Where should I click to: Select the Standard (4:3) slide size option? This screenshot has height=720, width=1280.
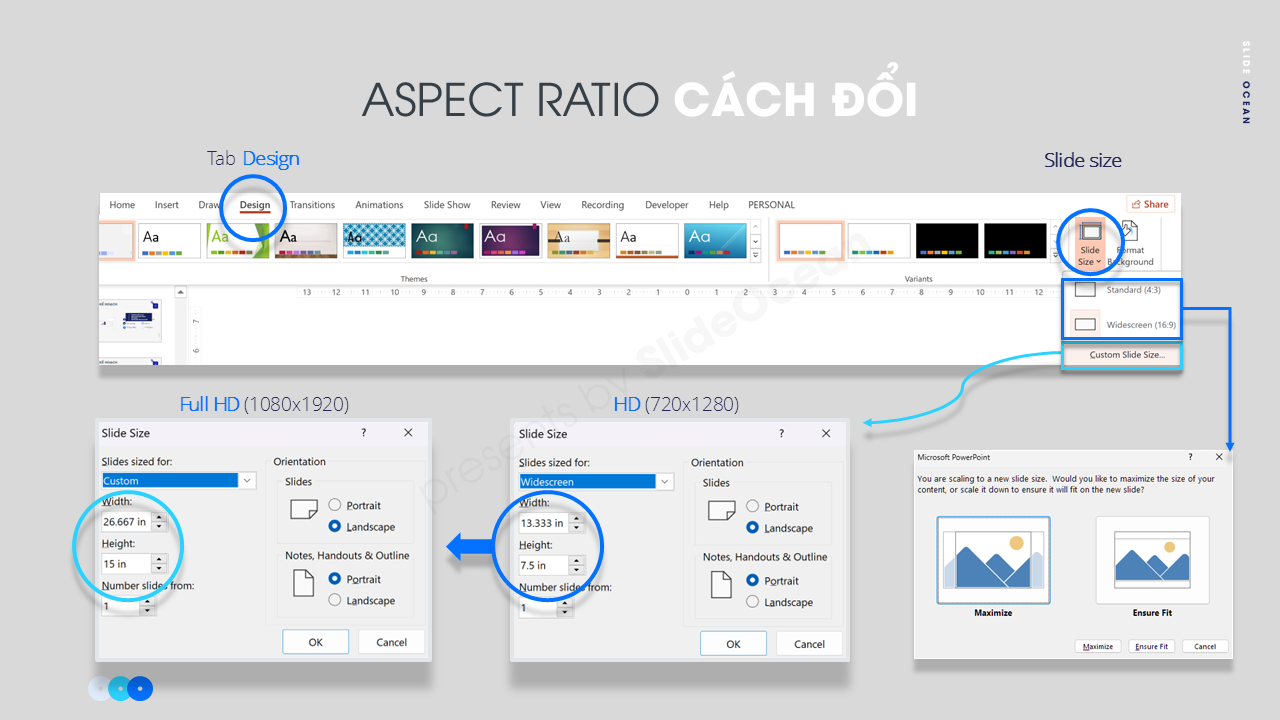pyautogui.click(x=1121, y=290)
